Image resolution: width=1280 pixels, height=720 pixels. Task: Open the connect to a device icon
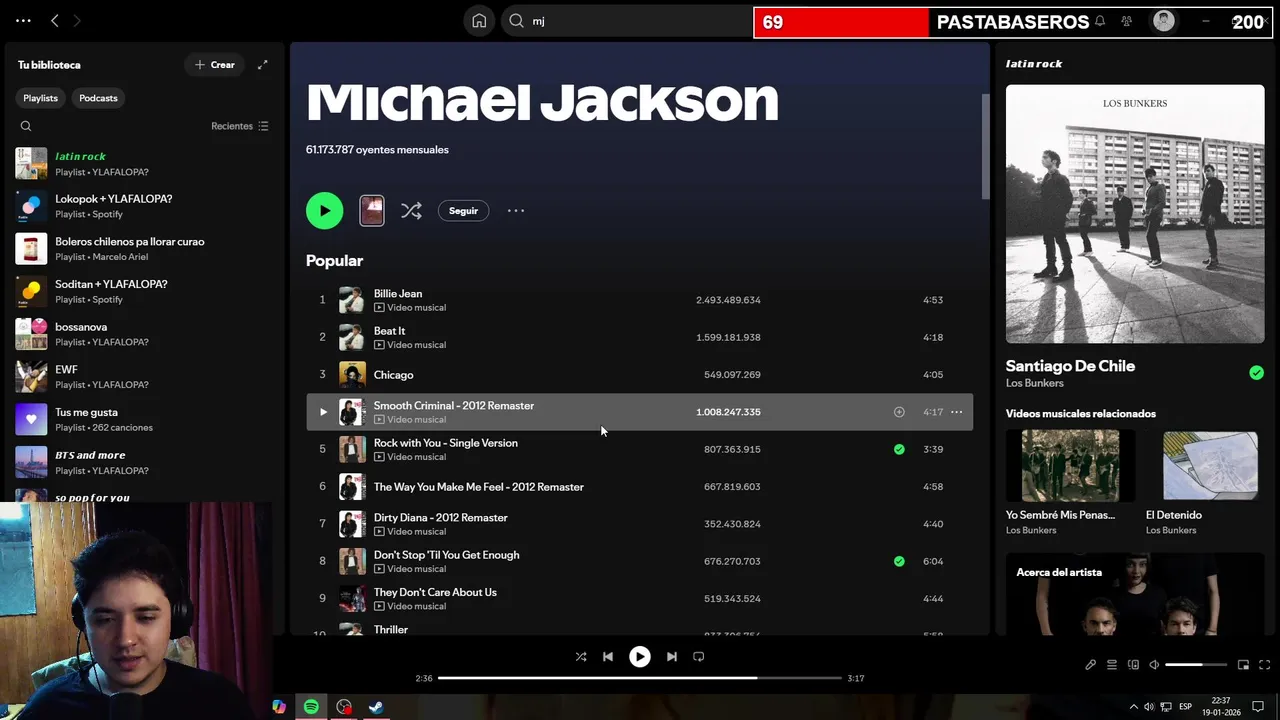[x=1133, y=665]
